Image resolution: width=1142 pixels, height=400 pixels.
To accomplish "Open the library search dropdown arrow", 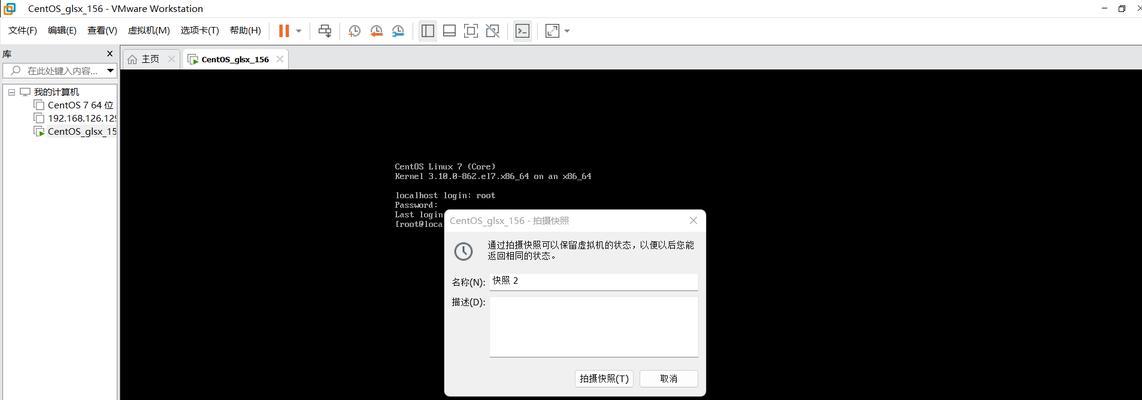I will click(x=110, y=71).
